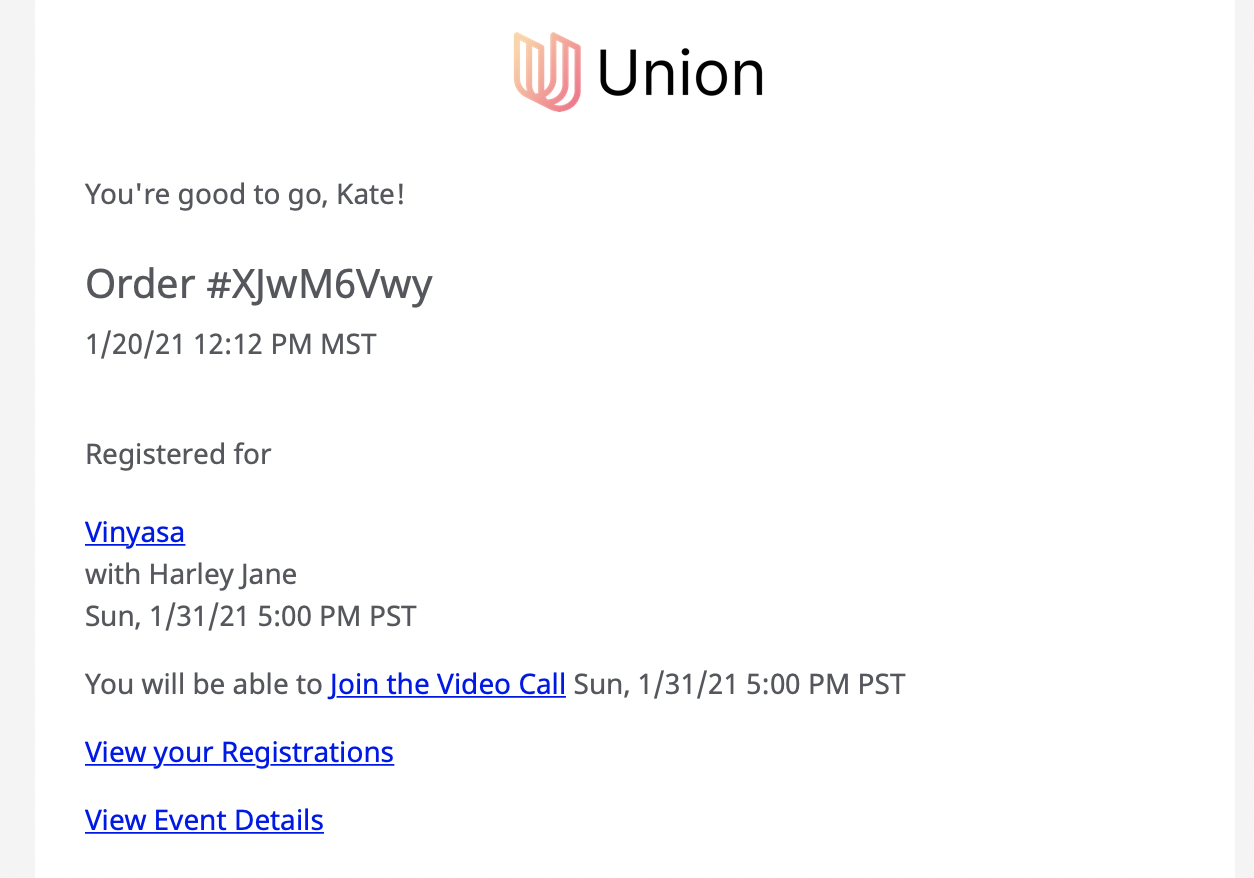Click the Union logo icon
Viewport: 1254px width, 878px height.
click(x=547, y=71)
